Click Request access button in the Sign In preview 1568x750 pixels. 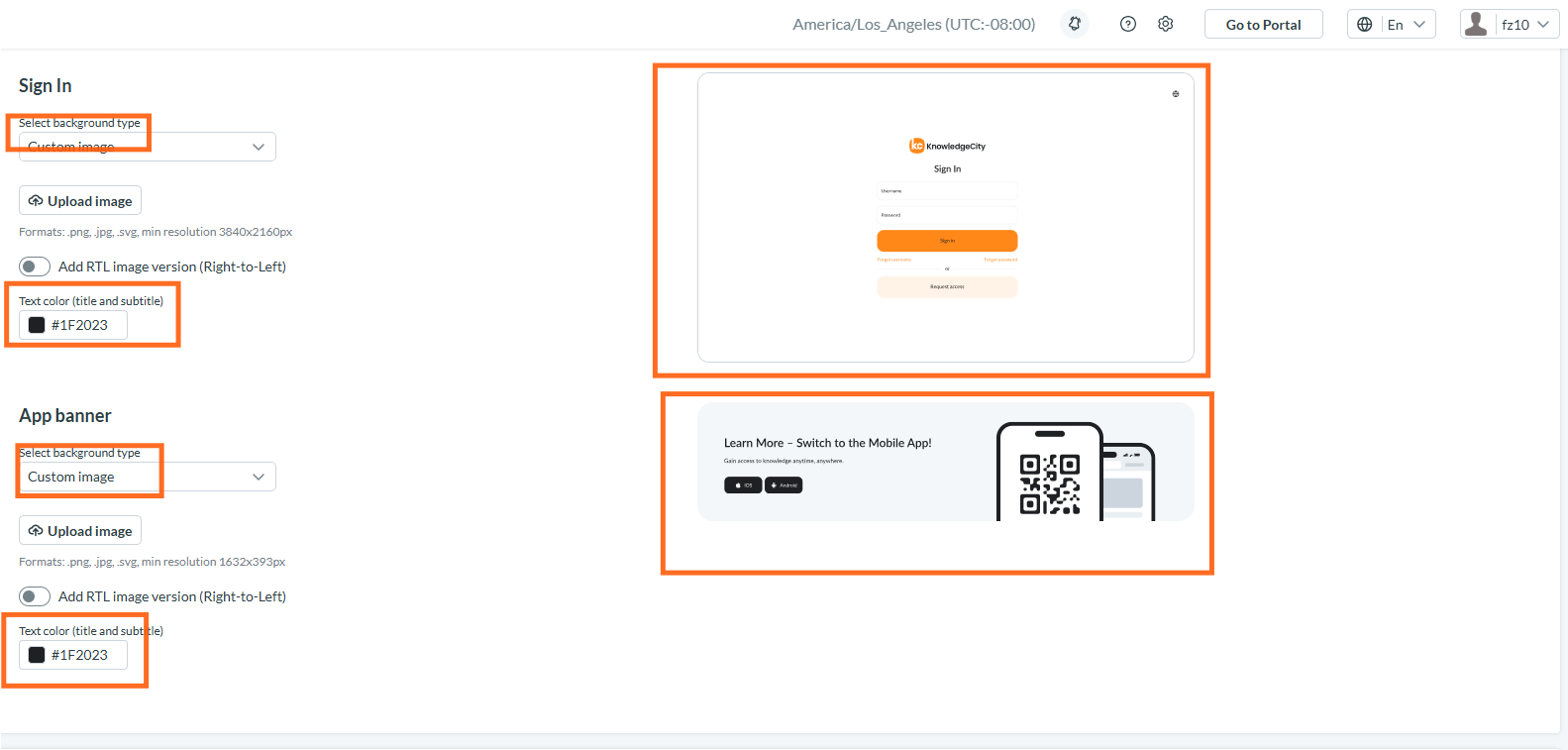click(947, 286)
